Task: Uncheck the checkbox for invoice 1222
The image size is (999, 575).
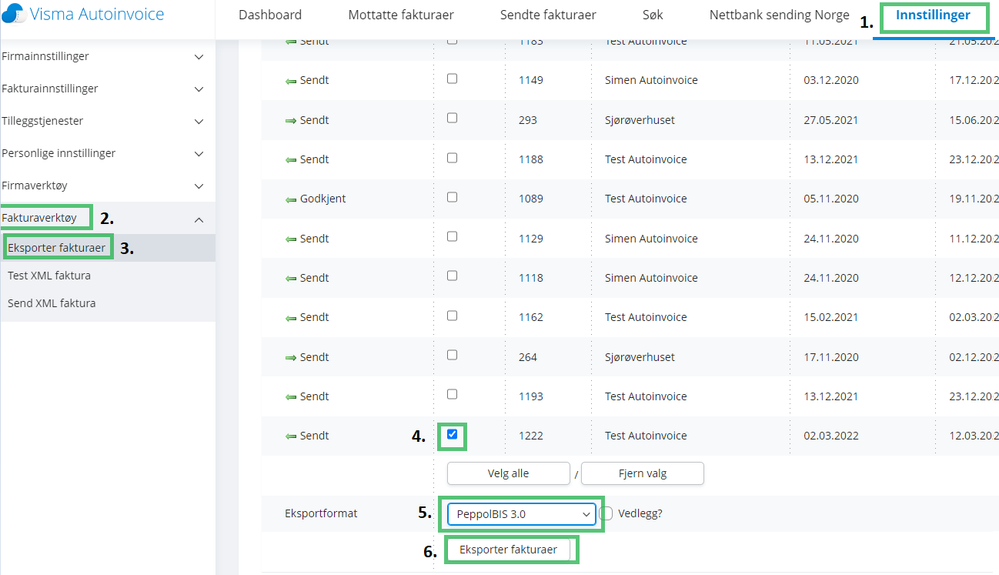Action: [452, 434]
